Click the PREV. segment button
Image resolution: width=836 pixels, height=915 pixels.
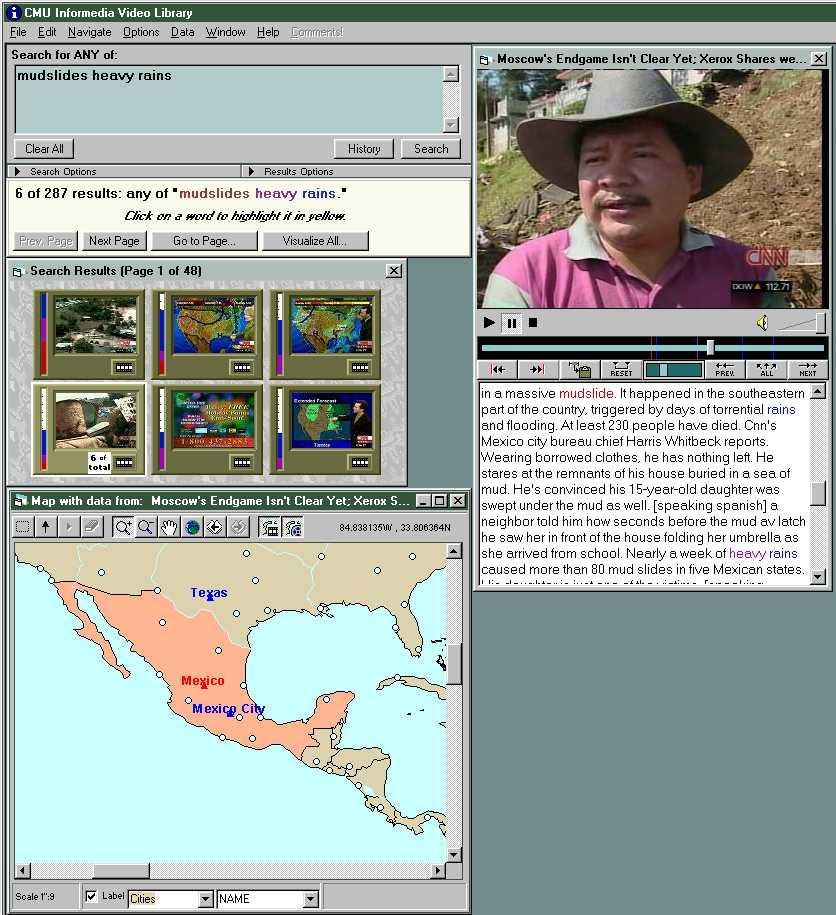725,369
